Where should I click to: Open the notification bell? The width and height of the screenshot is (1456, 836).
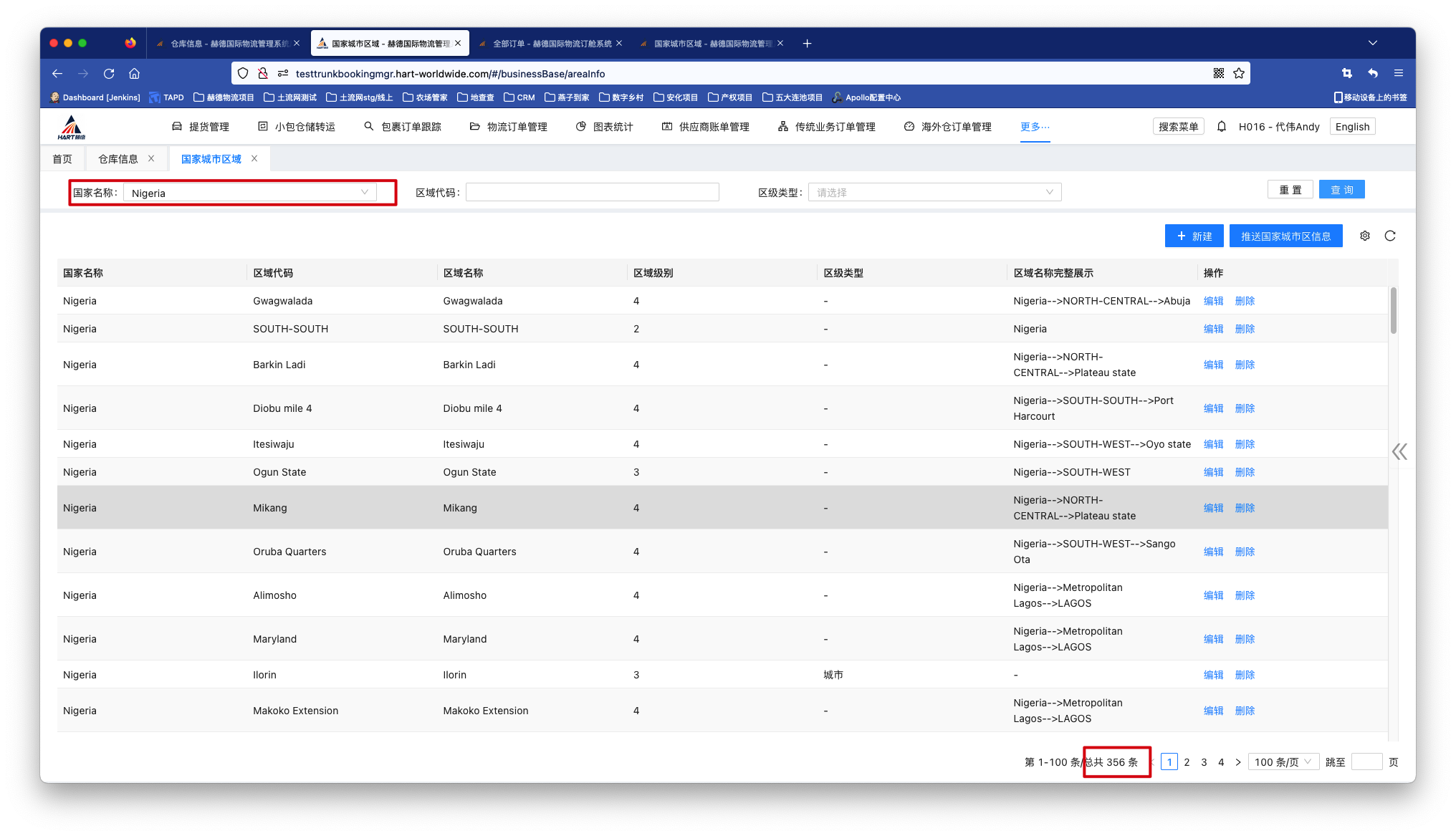pyautogui.click(x=1222, y=127)
